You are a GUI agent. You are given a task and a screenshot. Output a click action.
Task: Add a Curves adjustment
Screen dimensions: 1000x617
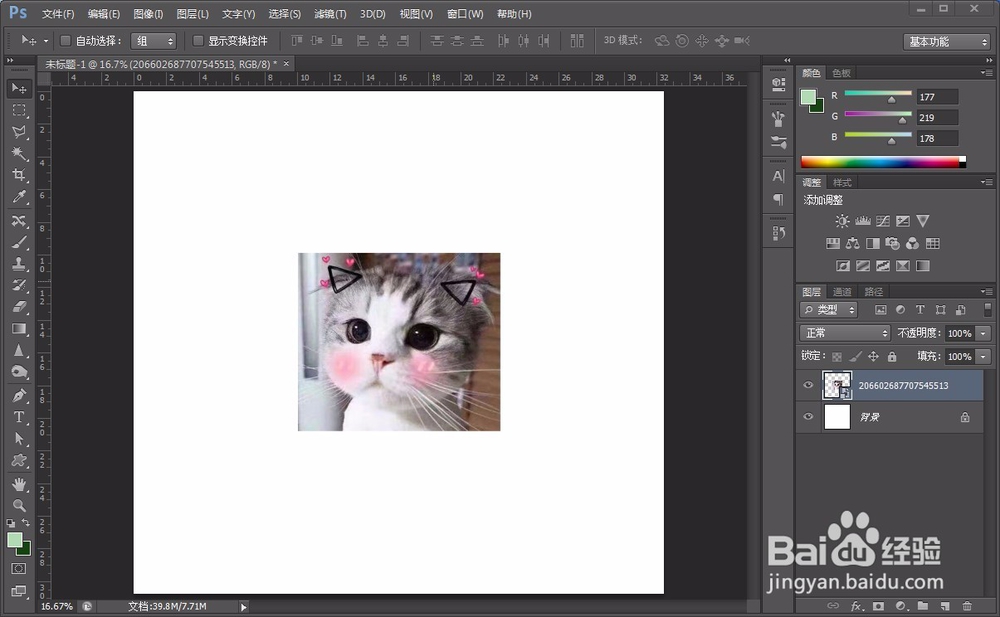(883, 221)
